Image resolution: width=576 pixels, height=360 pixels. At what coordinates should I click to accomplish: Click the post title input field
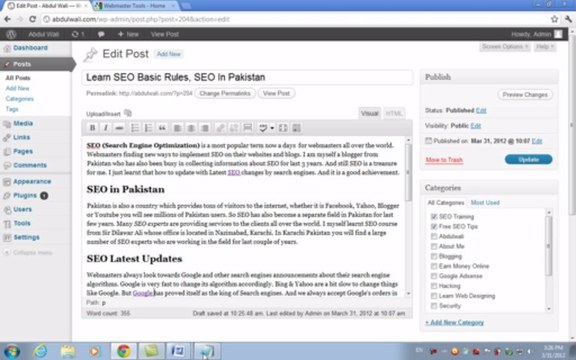point(247,77)
